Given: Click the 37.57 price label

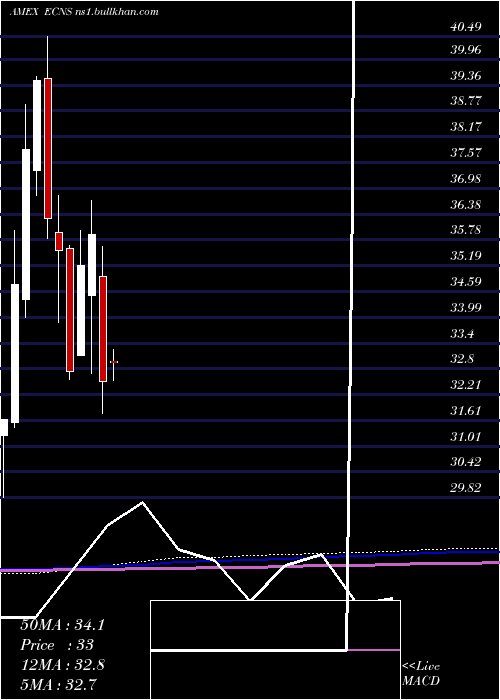Looking at the screenshot, I should pos(466,153).
